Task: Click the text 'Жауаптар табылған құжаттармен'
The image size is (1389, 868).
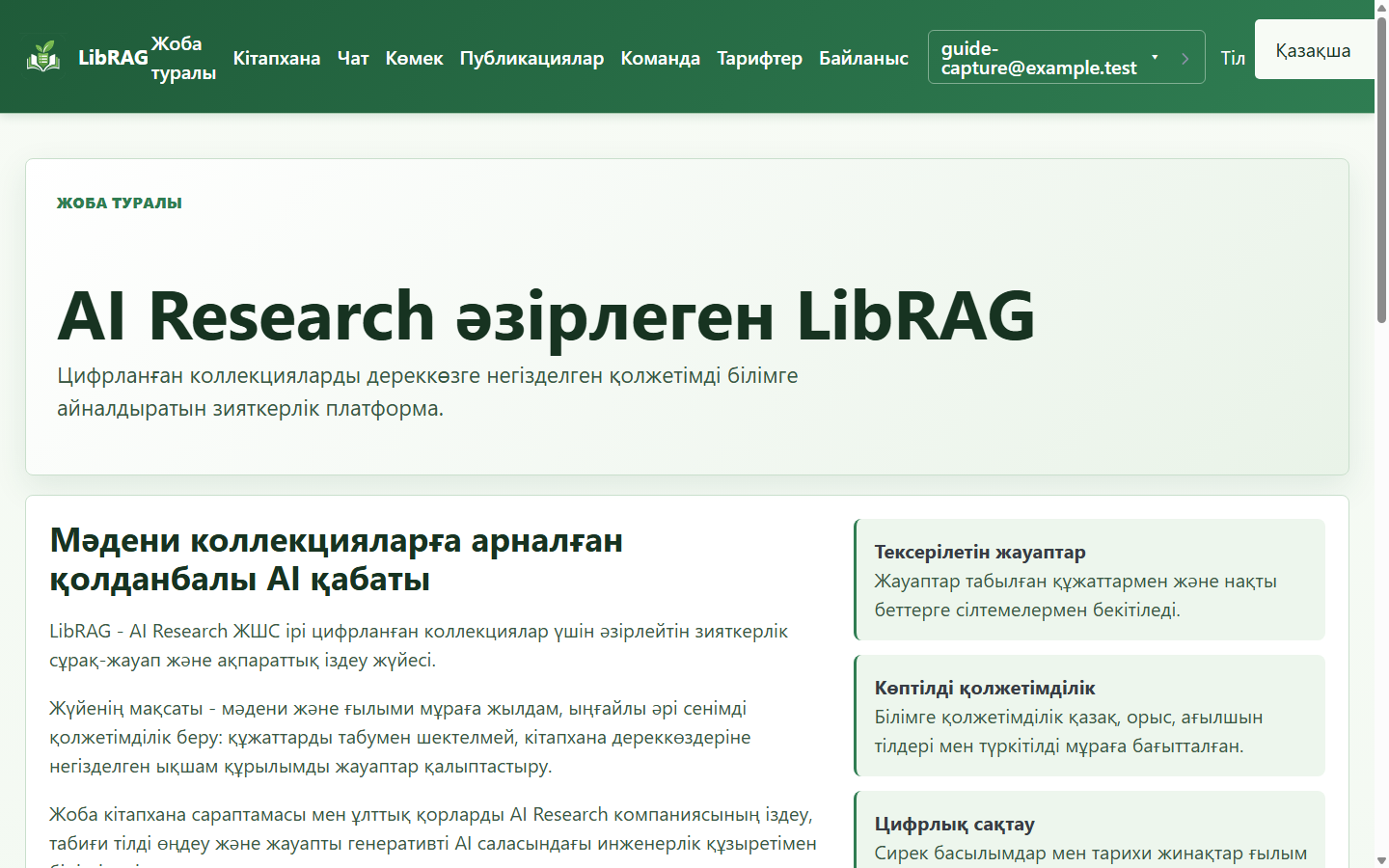Action: click(x=1076, y=595)
